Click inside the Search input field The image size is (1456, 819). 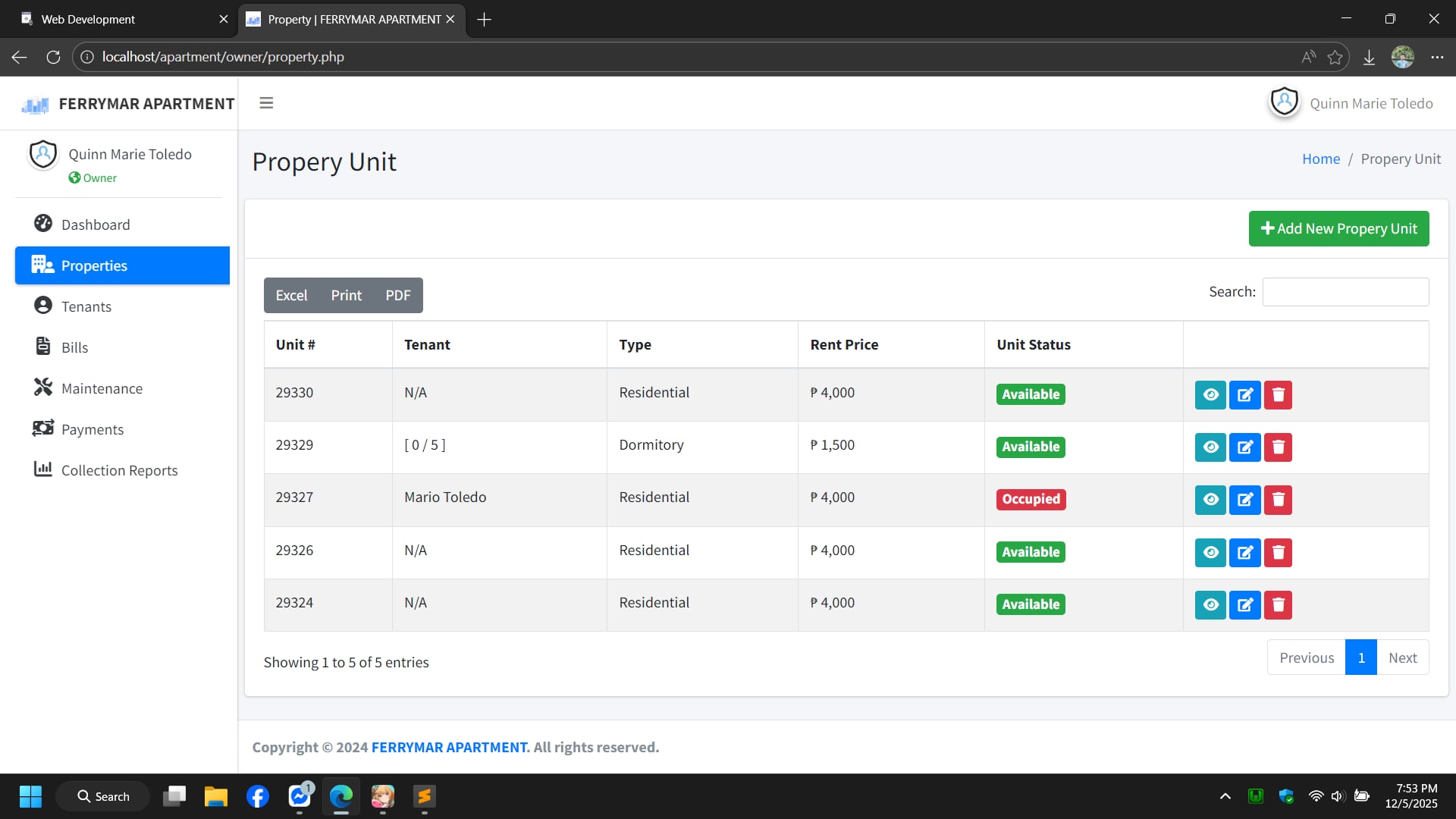[1345, 292]
